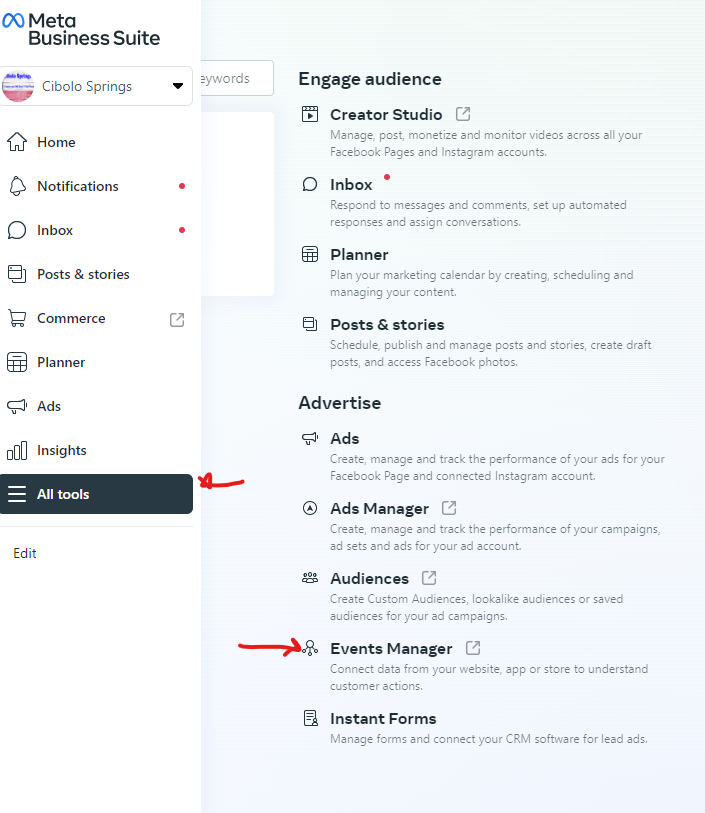Open the Cibolo Springs account dropdown

178,86
